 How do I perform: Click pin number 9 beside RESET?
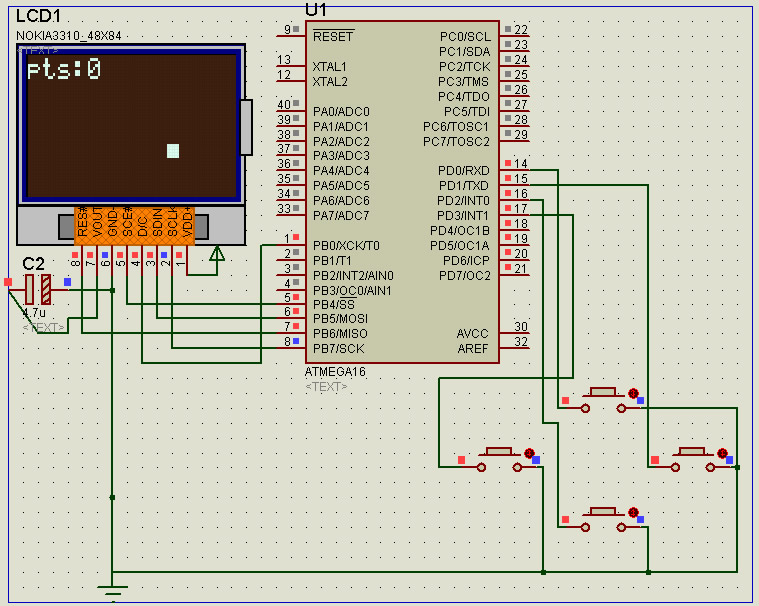point(288,30)
